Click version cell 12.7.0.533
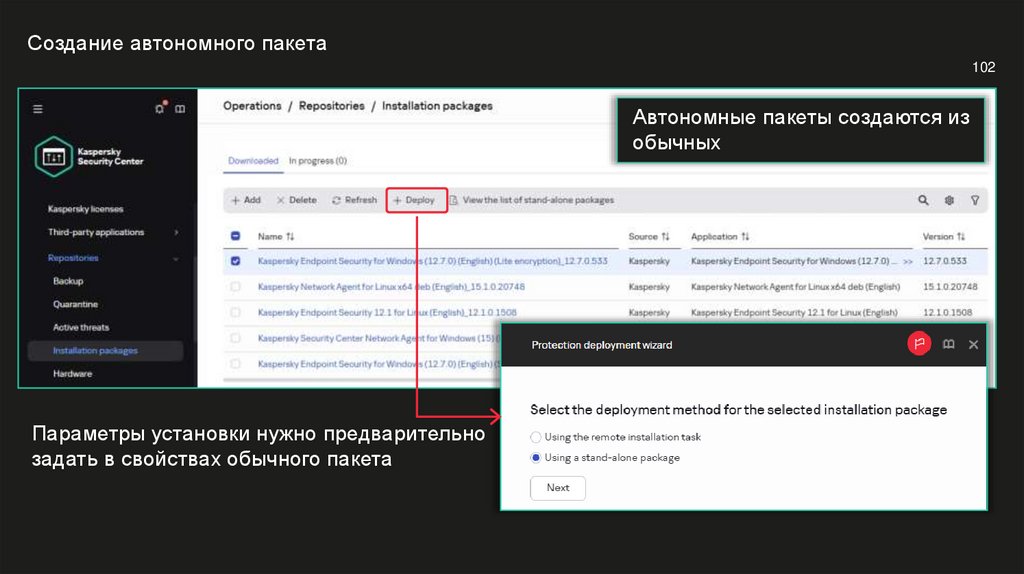The width and height of the screenshot is (1024, 574). point(944,261)
